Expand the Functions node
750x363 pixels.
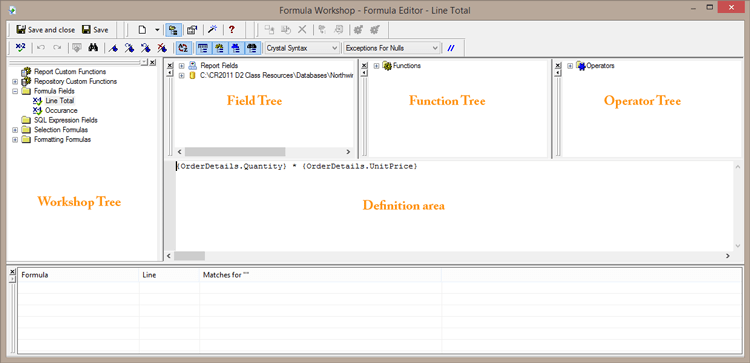pyautogui.click(x=376, y=66)
